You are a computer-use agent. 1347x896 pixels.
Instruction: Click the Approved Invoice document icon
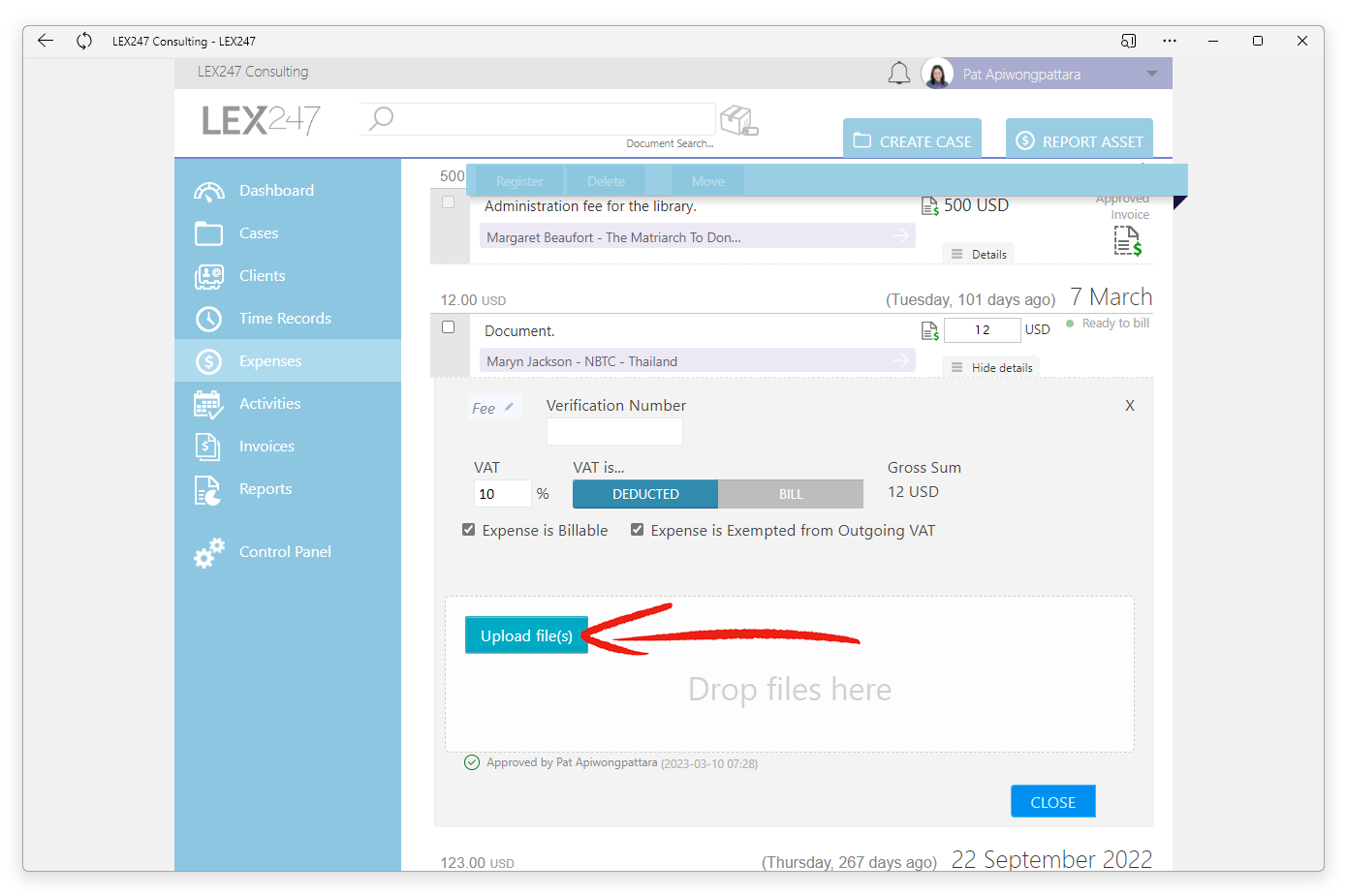coord(1127,241)
